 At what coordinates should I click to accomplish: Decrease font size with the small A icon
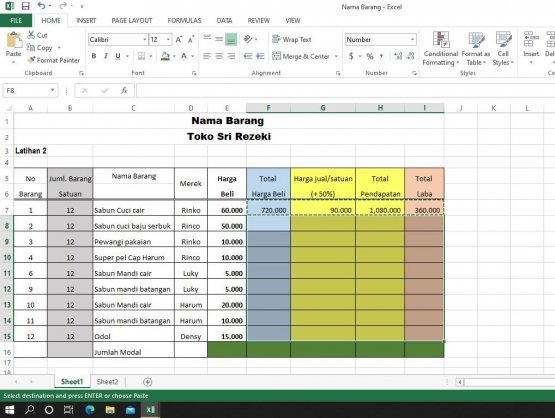point(191,40)
